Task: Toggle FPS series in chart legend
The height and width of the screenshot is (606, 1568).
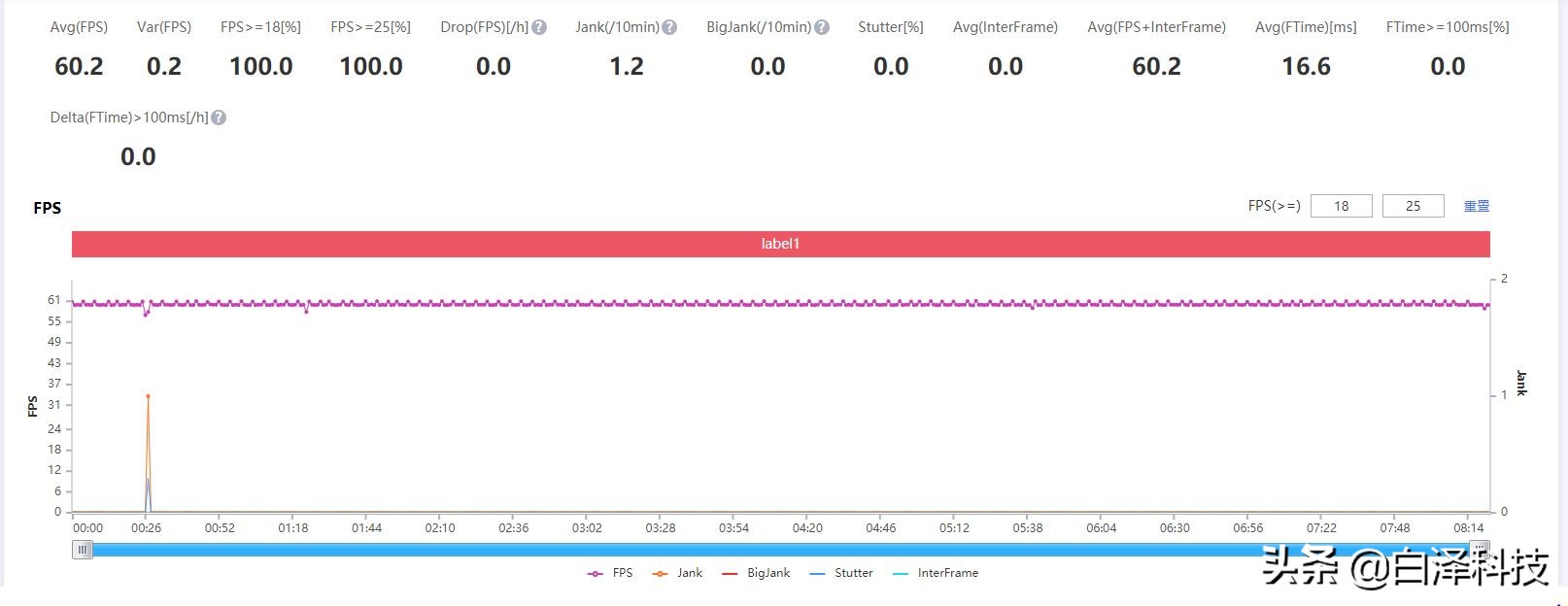Action: click(610, 573)
